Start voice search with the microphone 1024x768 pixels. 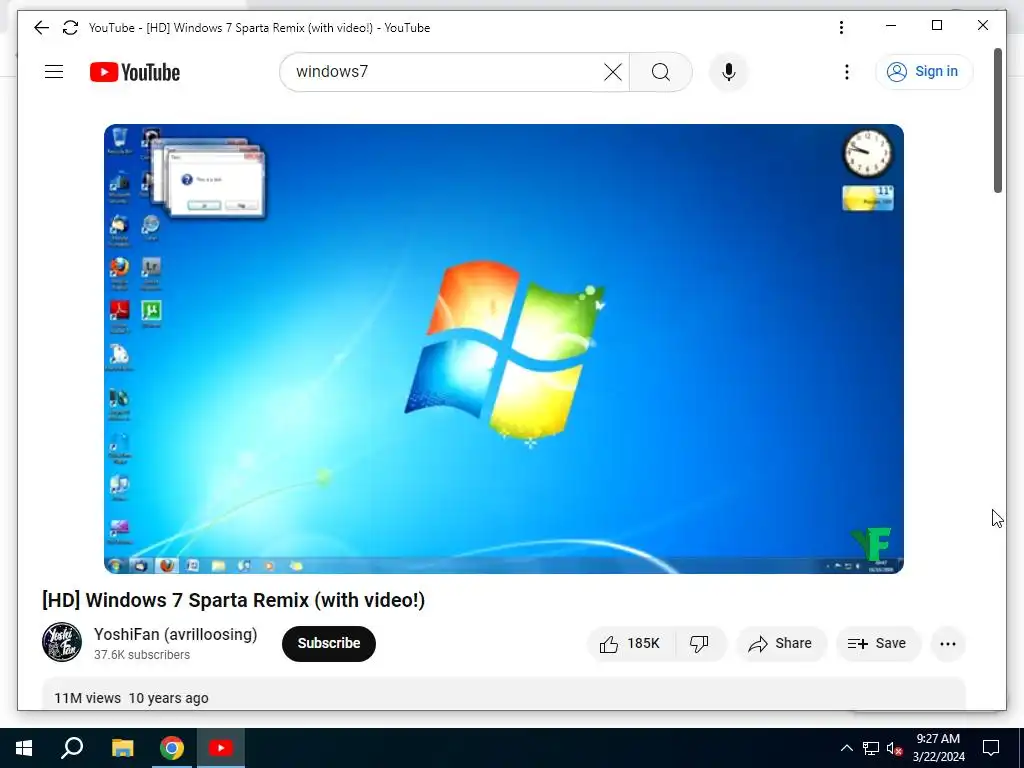[729, 72]
